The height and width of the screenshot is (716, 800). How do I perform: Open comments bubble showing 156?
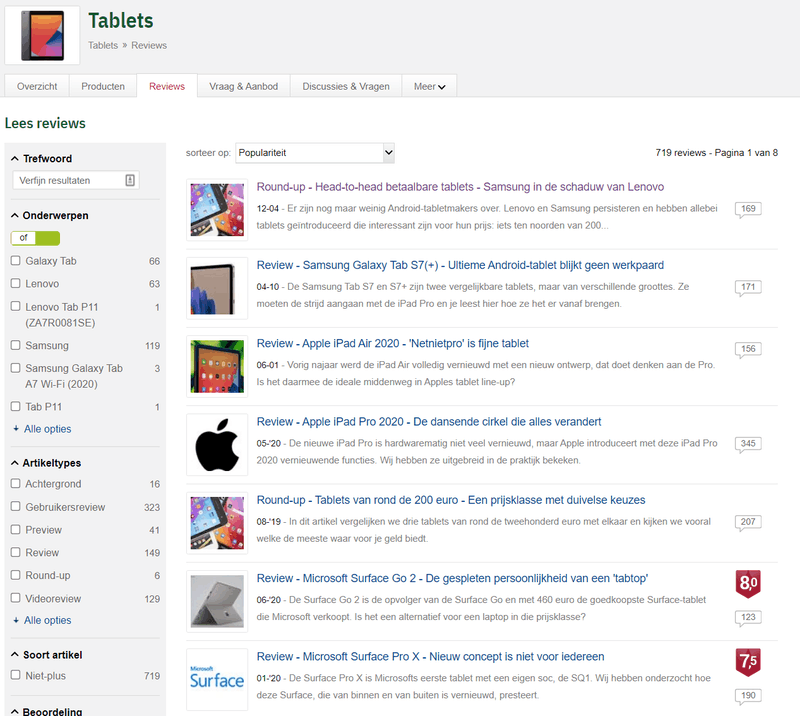pyautogui.click(x=748, y=350)
